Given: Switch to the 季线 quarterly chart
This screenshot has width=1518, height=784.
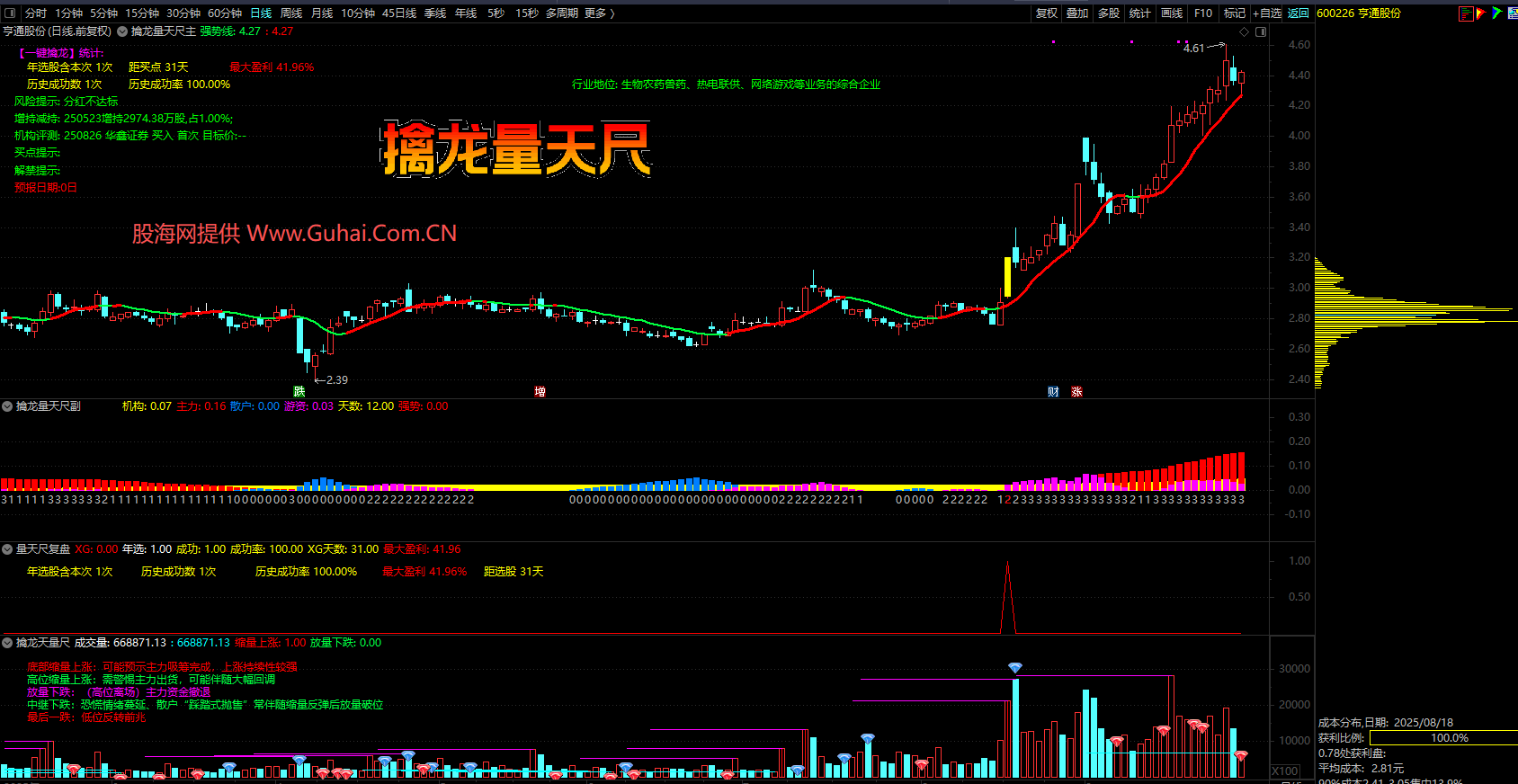Looking at the screenshot, I should coord(435,13).
